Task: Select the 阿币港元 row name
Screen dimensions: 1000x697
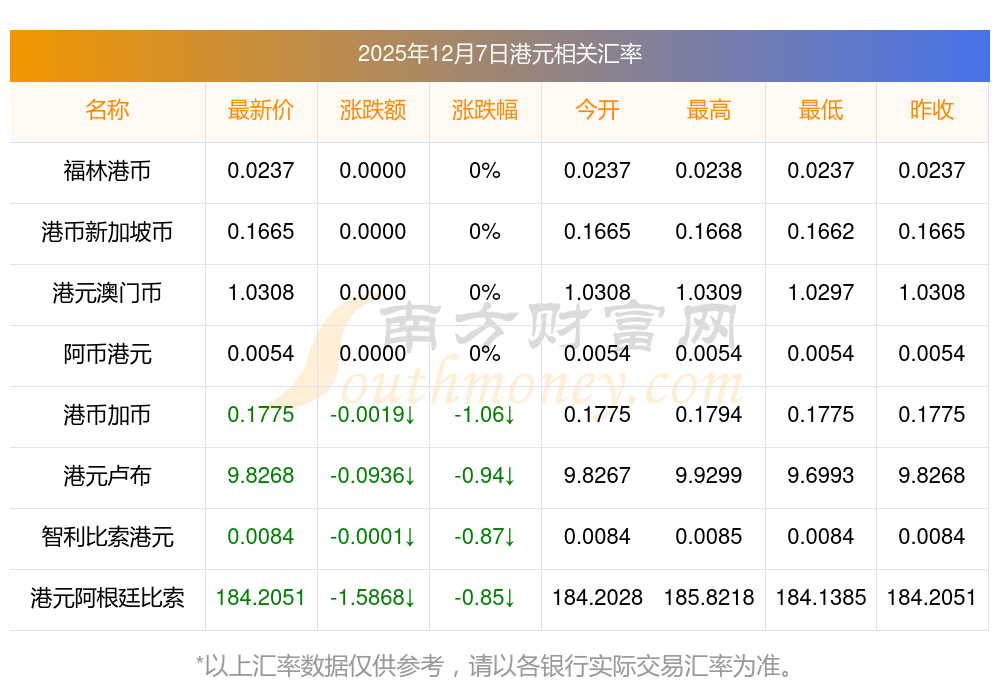Action: 107,354
